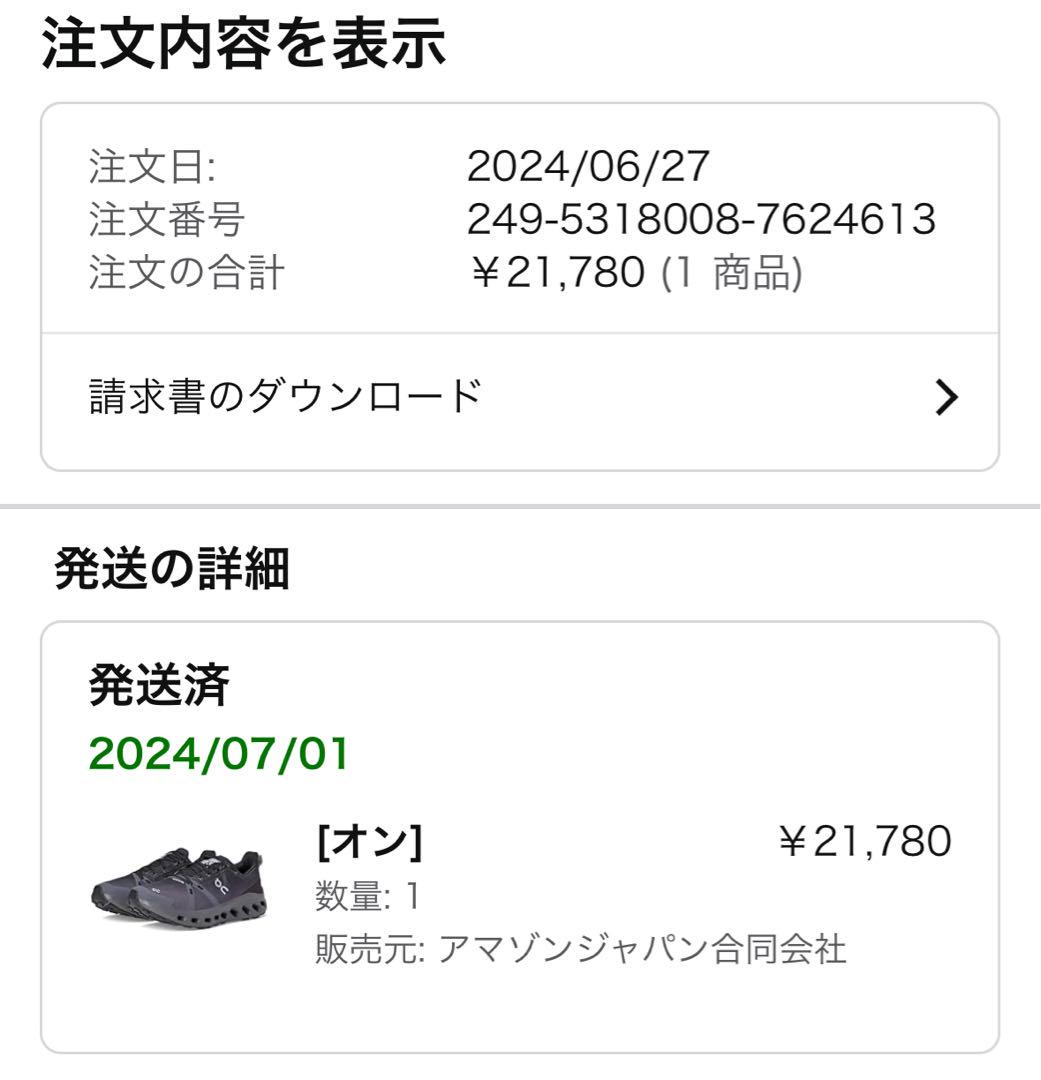Click seller name アマゾンジャパン合同会社
This screenshot has height=1080, width=1041.
641,948
